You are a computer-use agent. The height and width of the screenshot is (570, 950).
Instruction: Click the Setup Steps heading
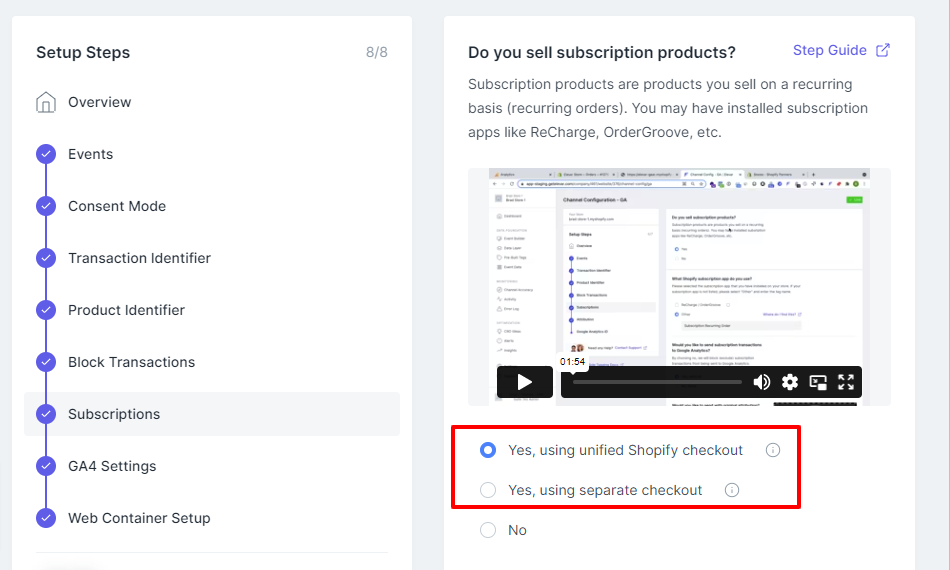tap(83, 53)
